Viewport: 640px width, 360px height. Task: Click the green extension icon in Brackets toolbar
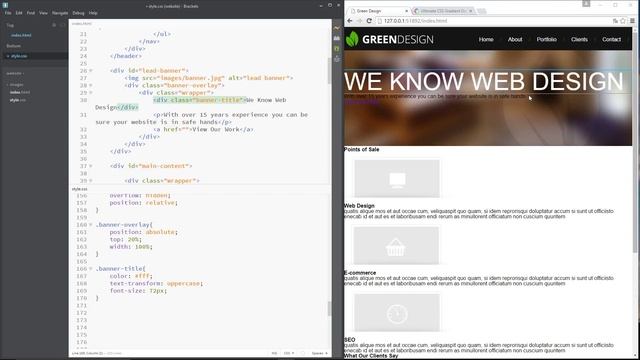[337, 49]
